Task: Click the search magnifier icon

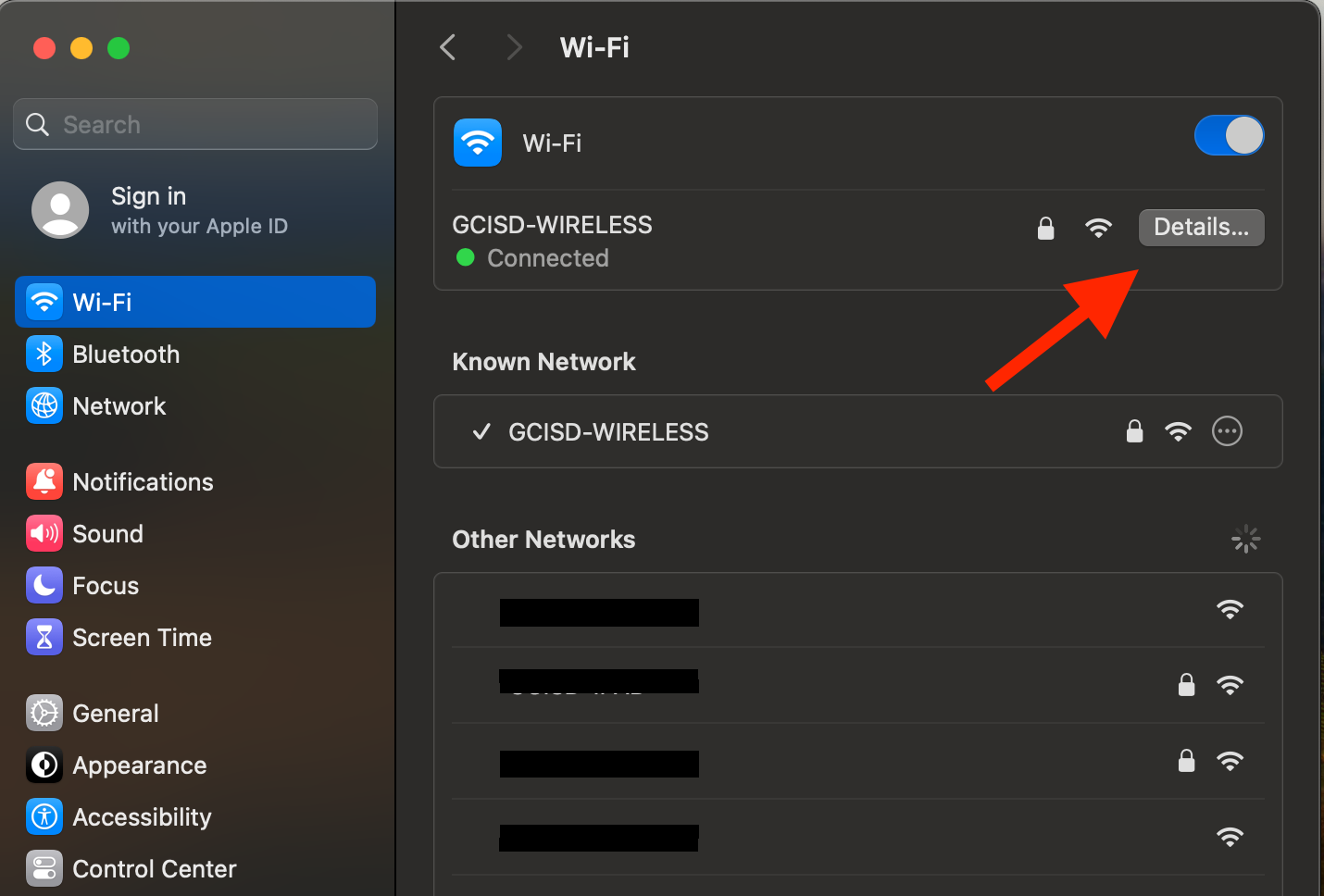Action: point(37,124)
